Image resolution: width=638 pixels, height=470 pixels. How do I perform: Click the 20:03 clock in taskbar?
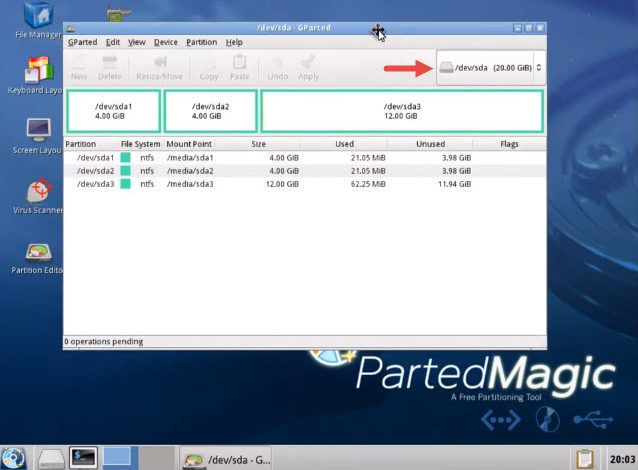622,459
